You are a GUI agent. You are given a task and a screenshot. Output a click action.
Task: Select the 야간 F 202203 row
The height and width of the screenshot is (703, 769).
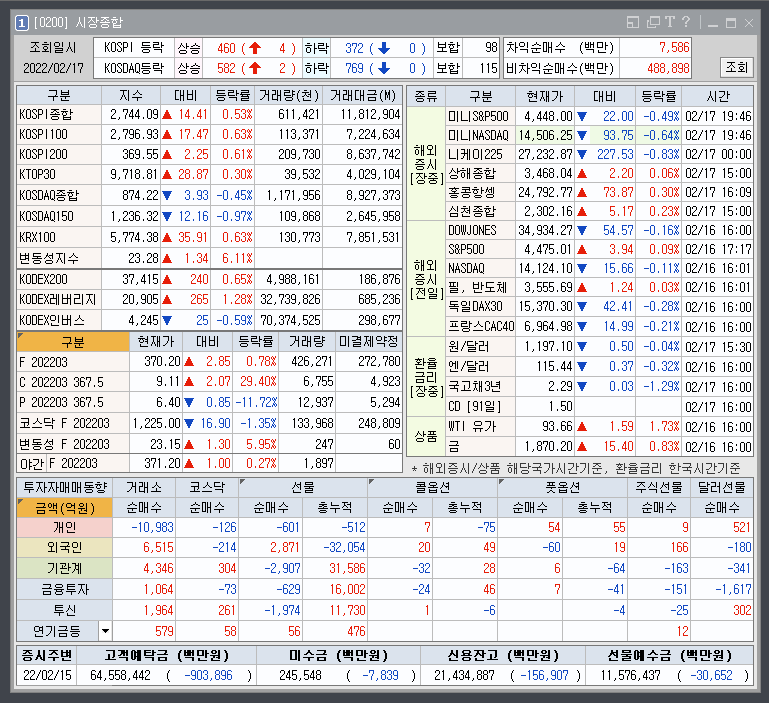(210, 464)
